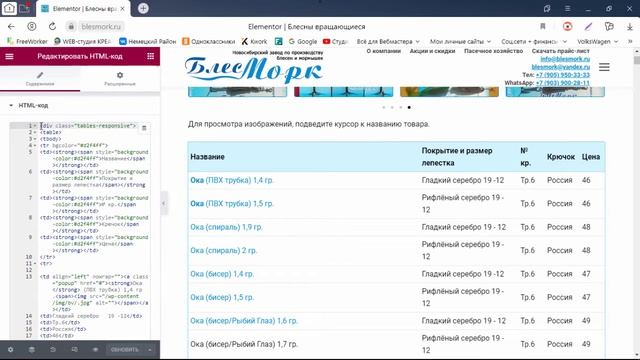The image size is (640, 360).
Task: Open the Yandex account circle icon
Action: [x=32, y=27]
